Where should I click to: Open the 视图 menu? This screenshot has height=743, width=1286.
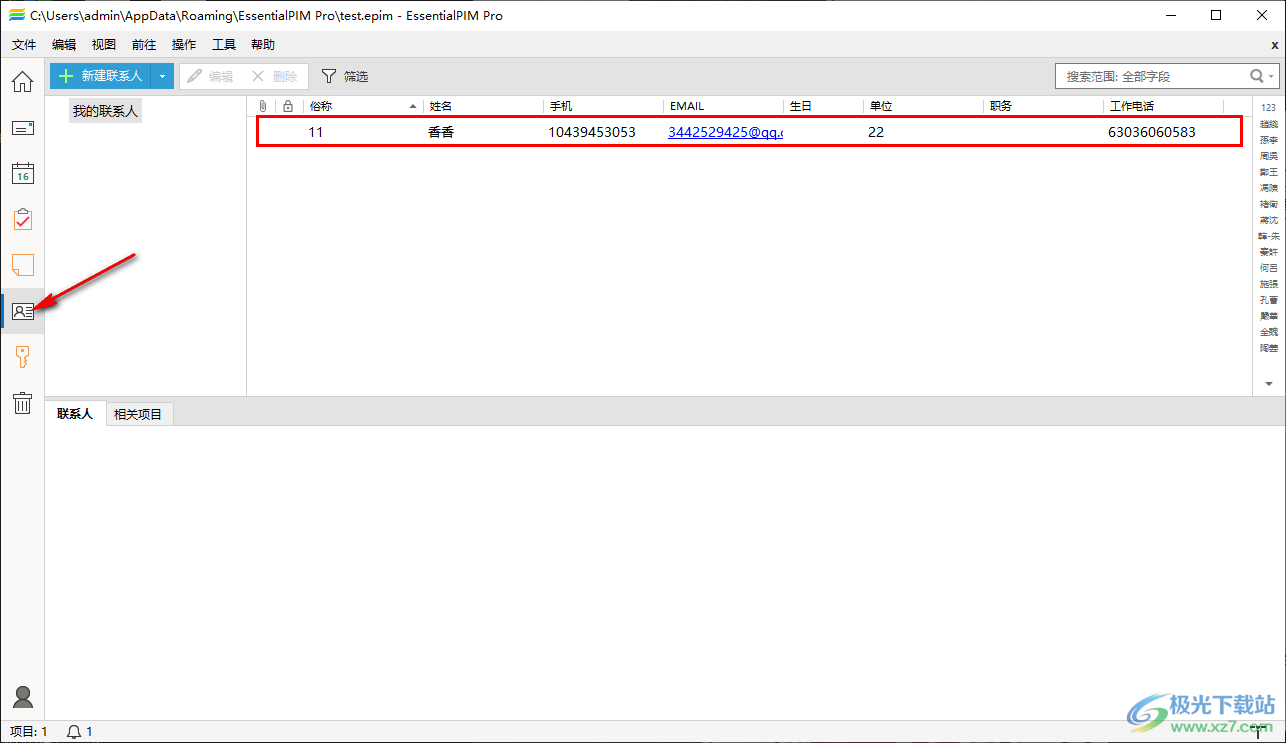104,45
